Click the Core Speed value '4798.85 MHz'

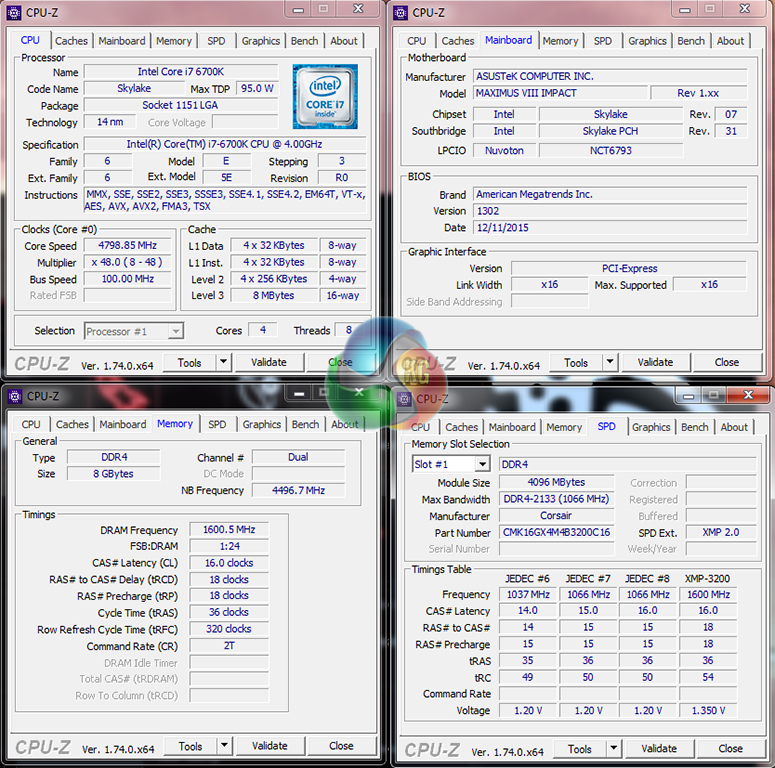pos(128,246)
